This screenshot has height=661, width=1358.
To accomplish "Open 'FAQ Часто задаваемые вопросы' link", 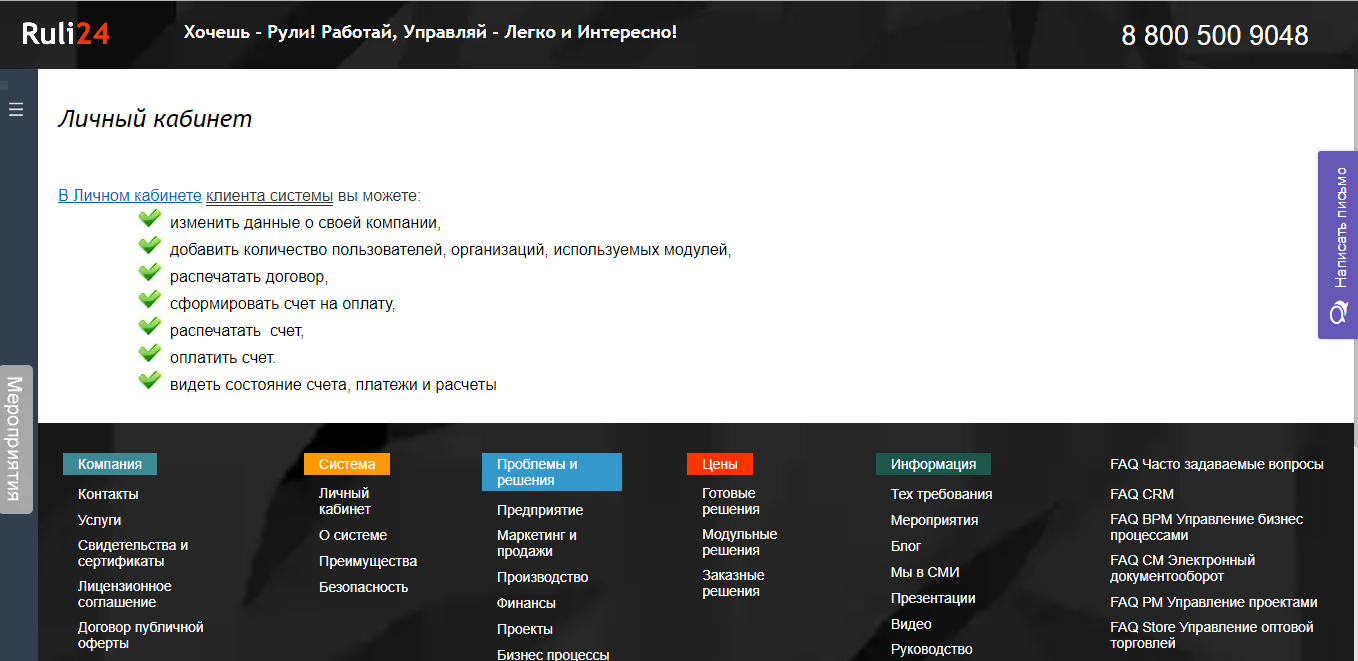I will tap(1217, 464).
